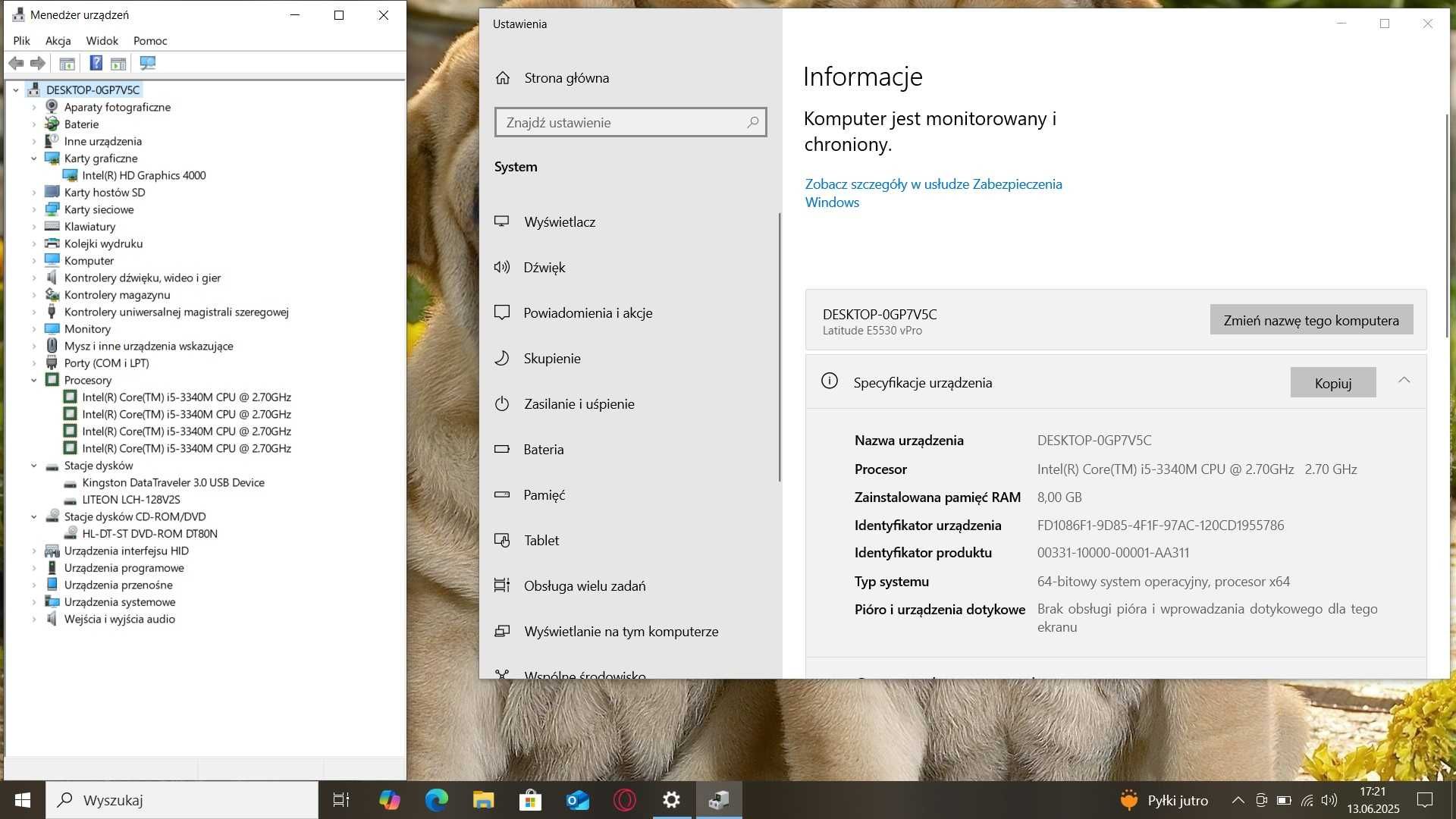Select HL-DT-ST DVD-ROM DT80N drive
The width and height of the screenshot is (1456, 819).
[x=149, y=534]
